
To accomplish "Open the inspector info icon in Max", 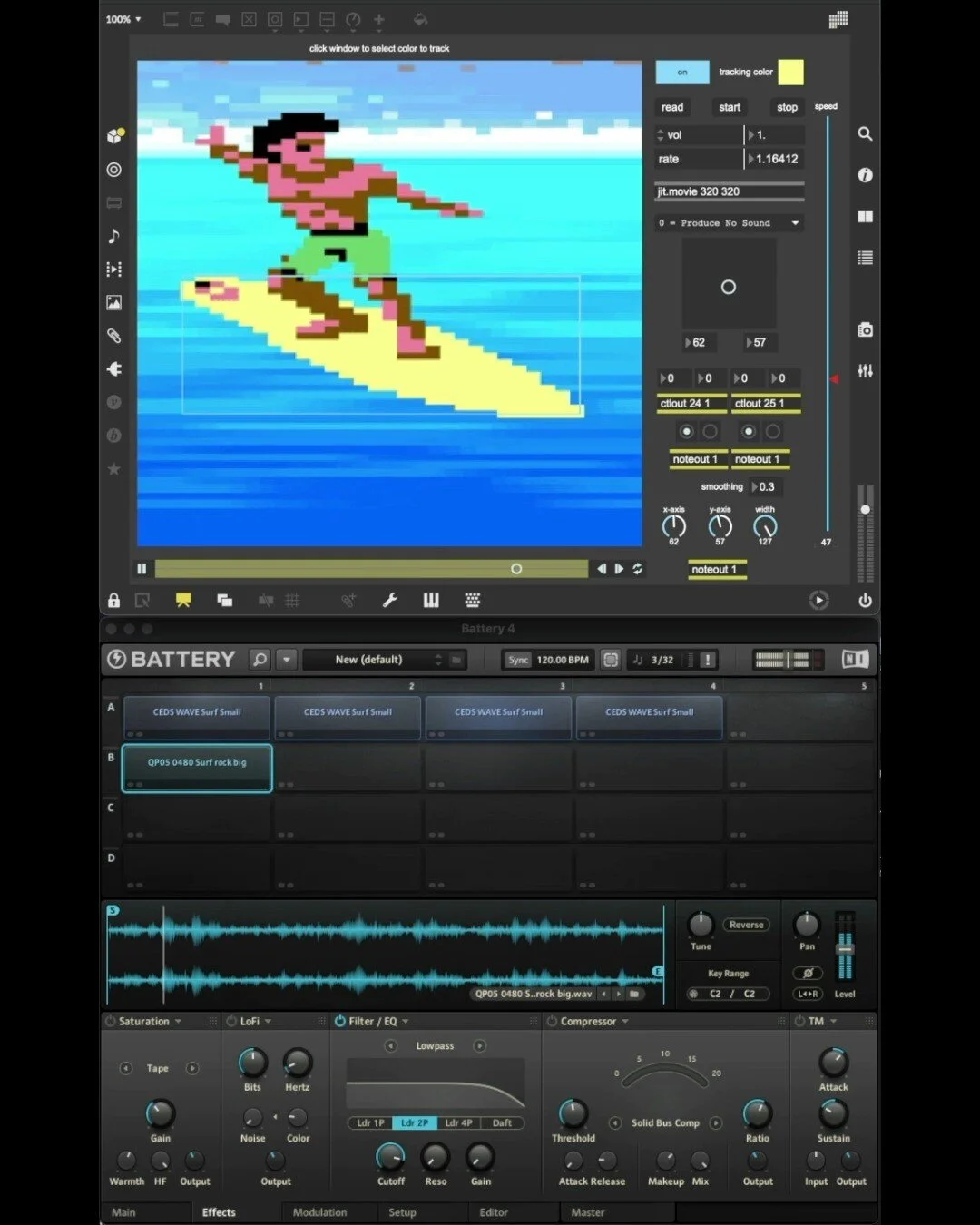I will click(x=865, y=175).
